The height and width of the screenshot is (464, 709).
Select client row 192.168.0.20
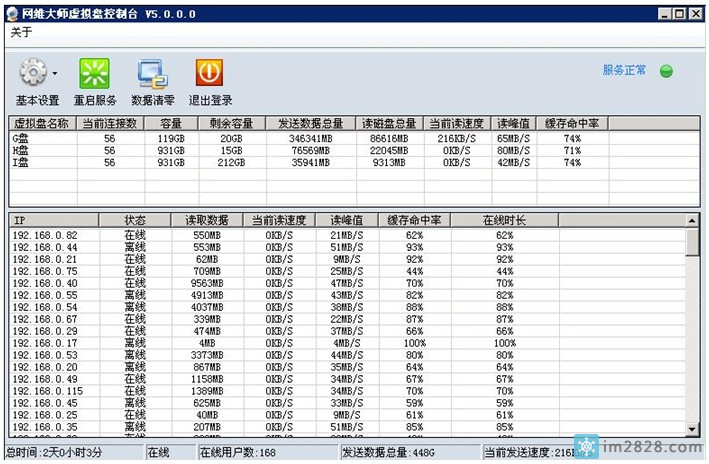347,367
